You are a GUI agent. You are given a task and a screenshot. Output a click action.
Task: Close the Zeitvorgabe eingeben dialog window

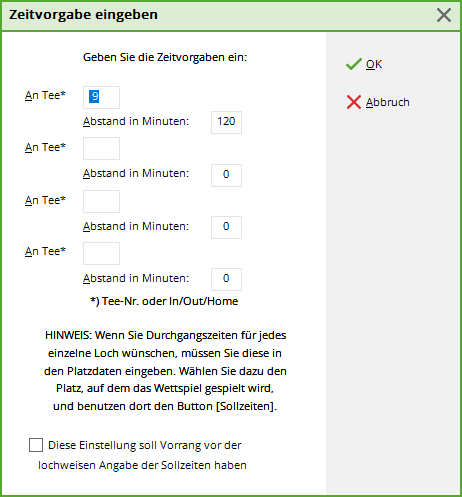point(444,15)
